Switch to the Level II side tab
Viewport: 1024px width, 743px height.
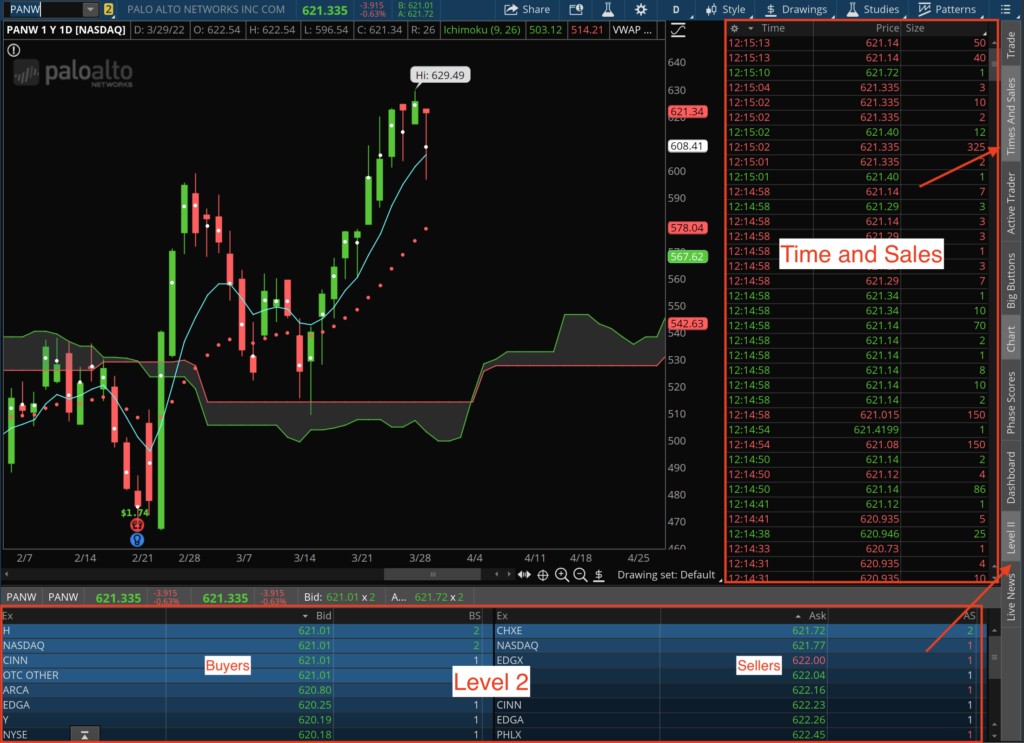(1011, 537)
